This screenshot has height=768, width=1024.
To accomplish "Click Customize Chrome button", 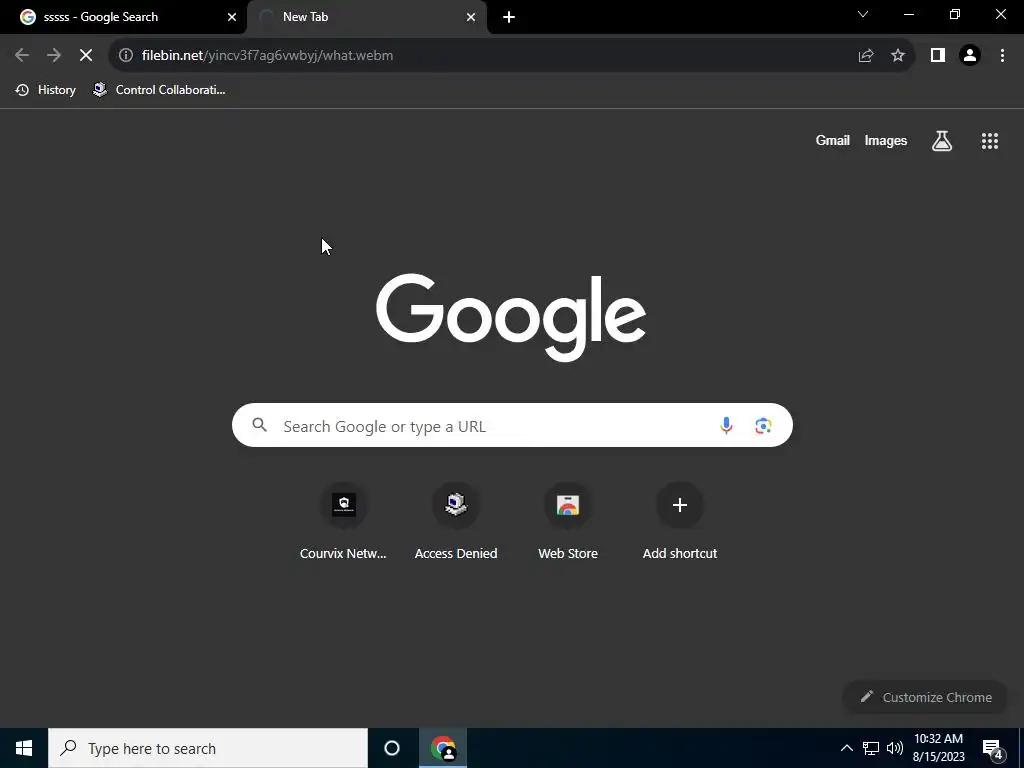I will click(925, 697).
